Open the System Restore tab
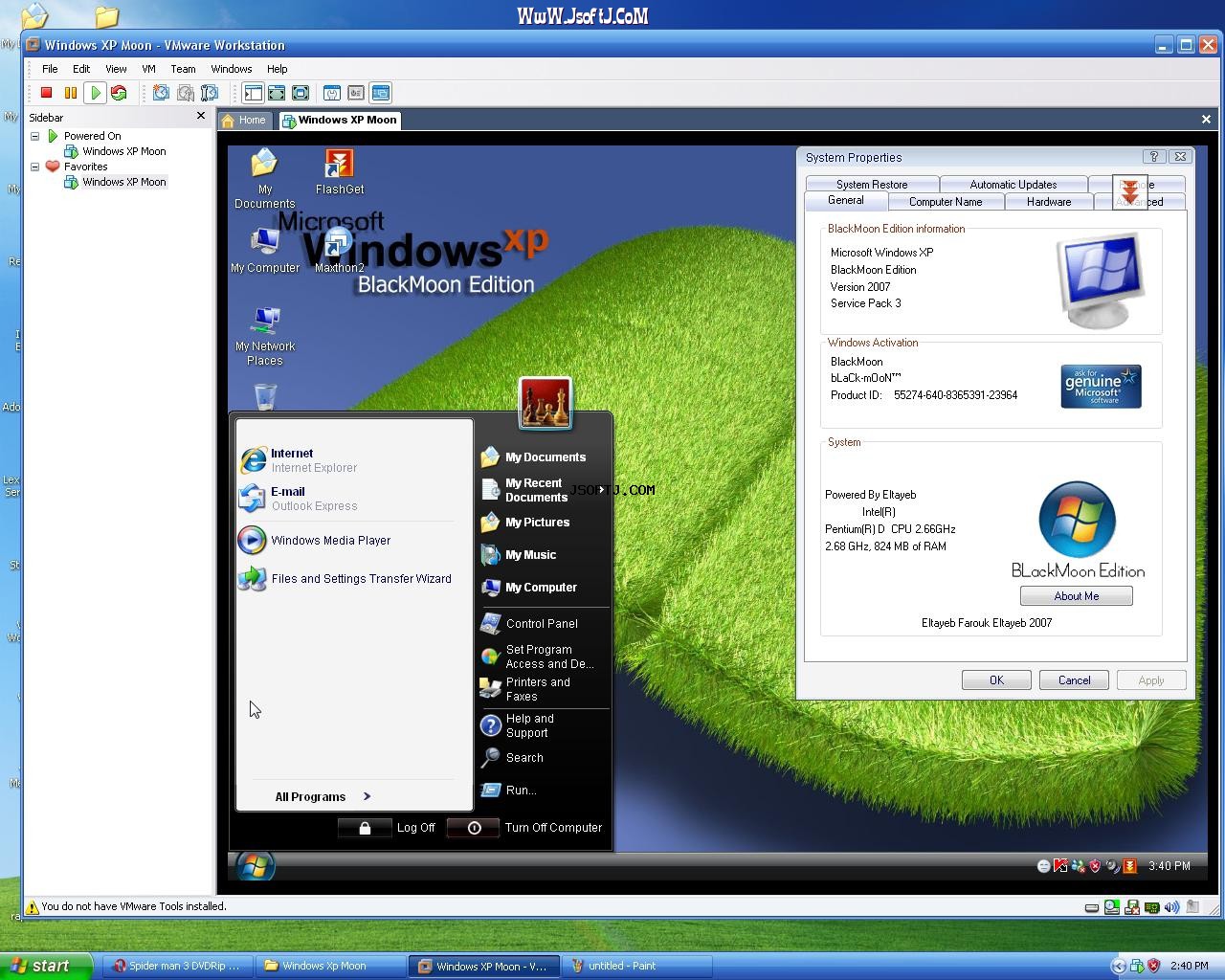 872,185
